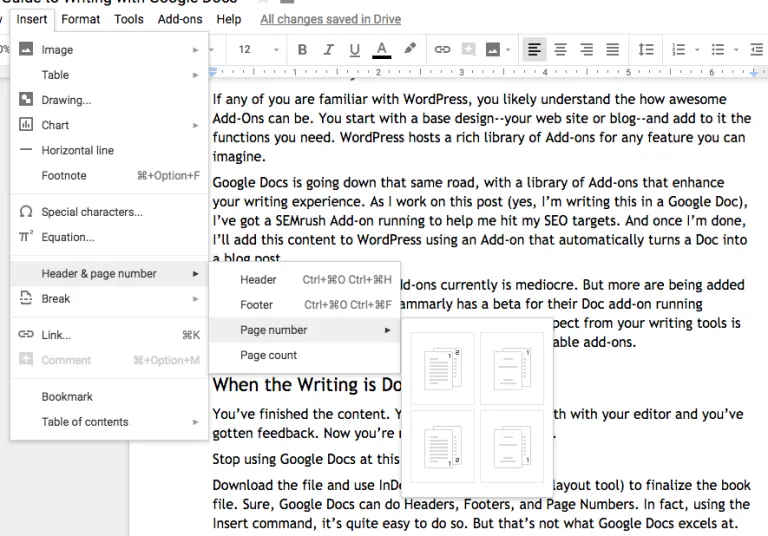The height and width of the screenshot is (536, 768).
Task: Open the Add-ons menu
Action: click(x=180, y=19)
